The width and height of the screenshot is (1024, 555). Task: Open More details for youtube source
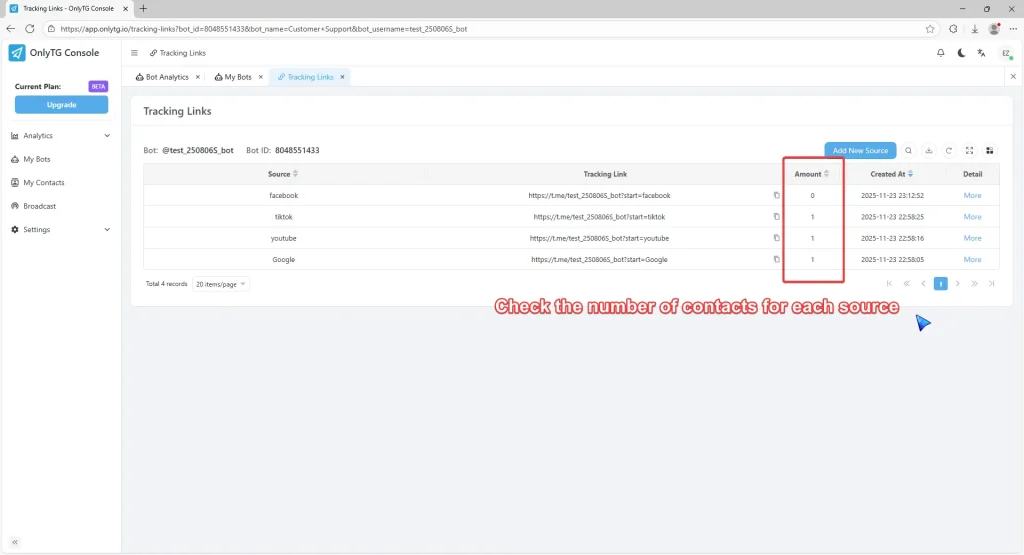[972, 238]
